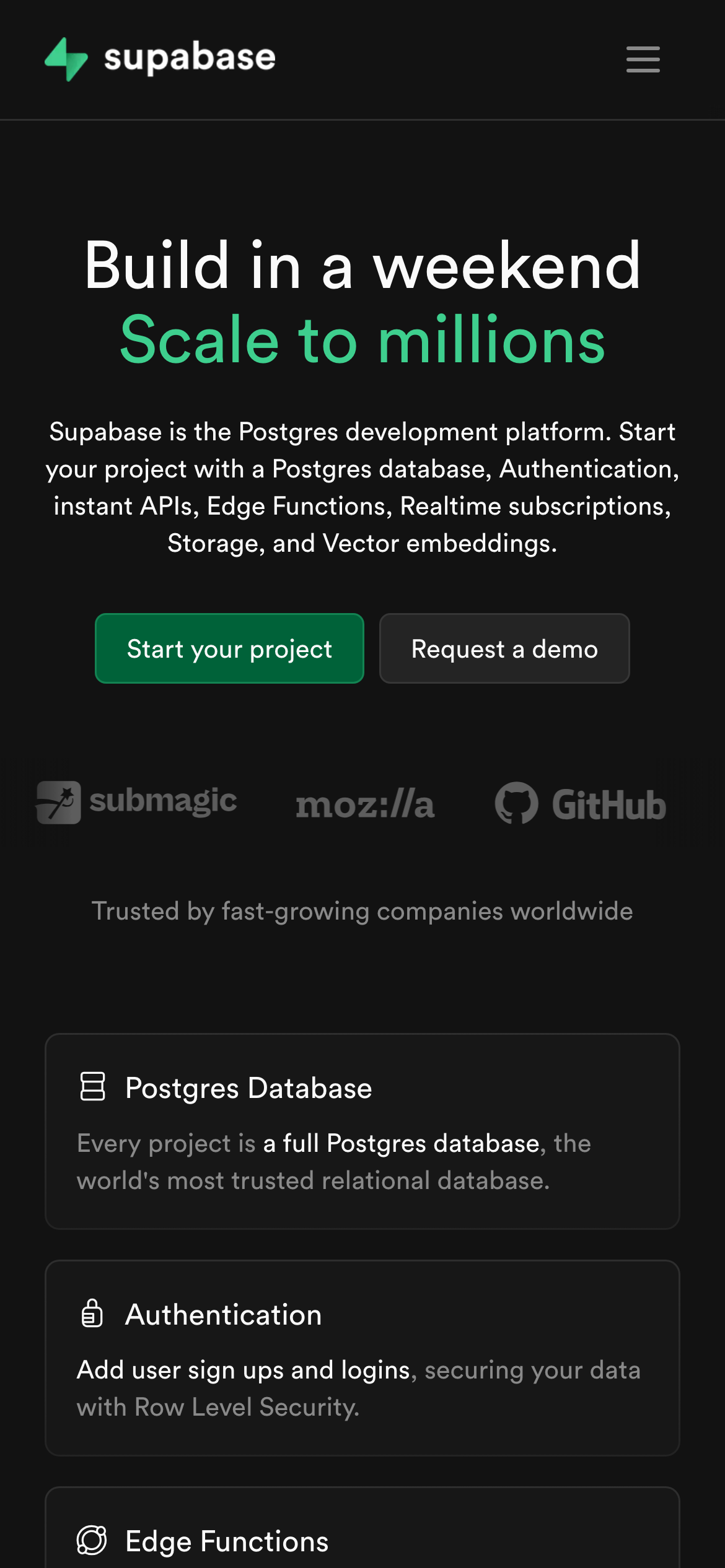
Task: Open the Postgres Database card title
Action: pyautogui.click(x=248, y=1088)
